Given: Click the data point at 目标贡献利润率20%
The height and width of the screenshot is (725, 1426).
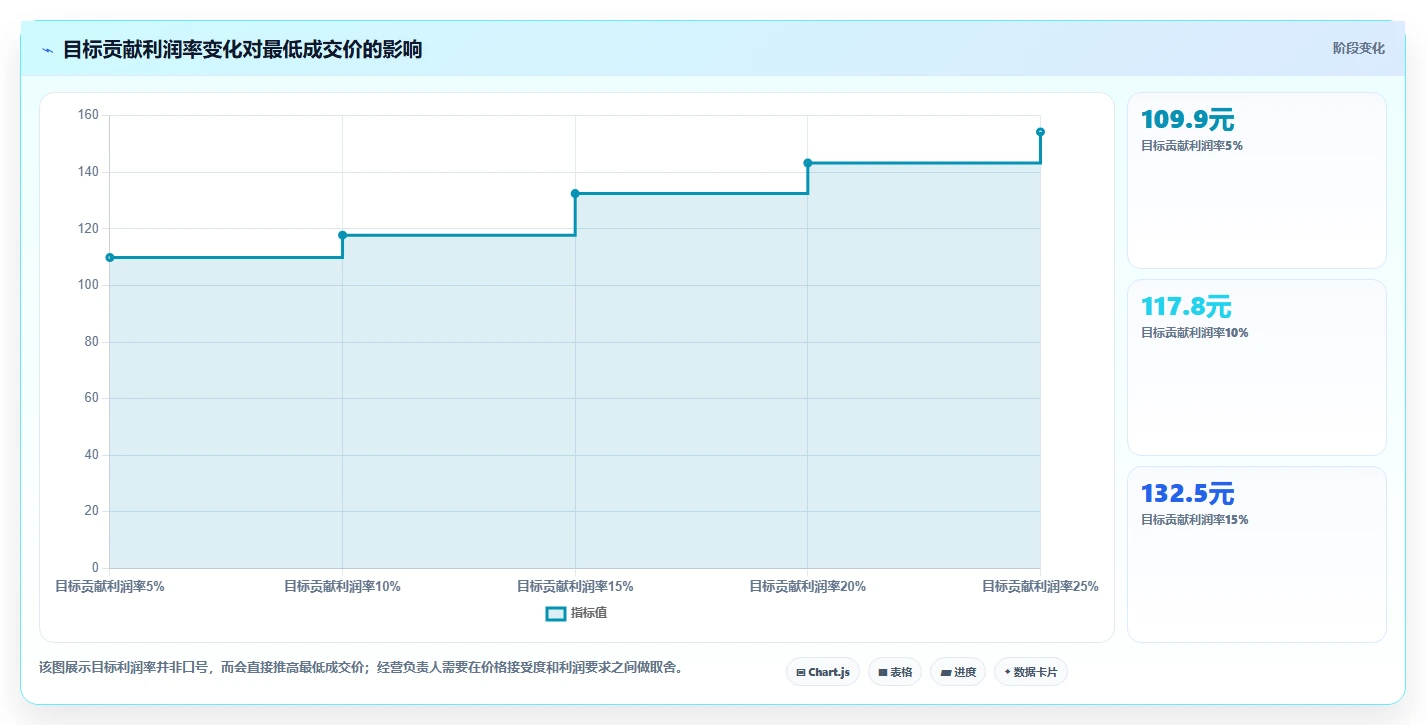Looking at the screenshot, I should (x=808, y=163).
